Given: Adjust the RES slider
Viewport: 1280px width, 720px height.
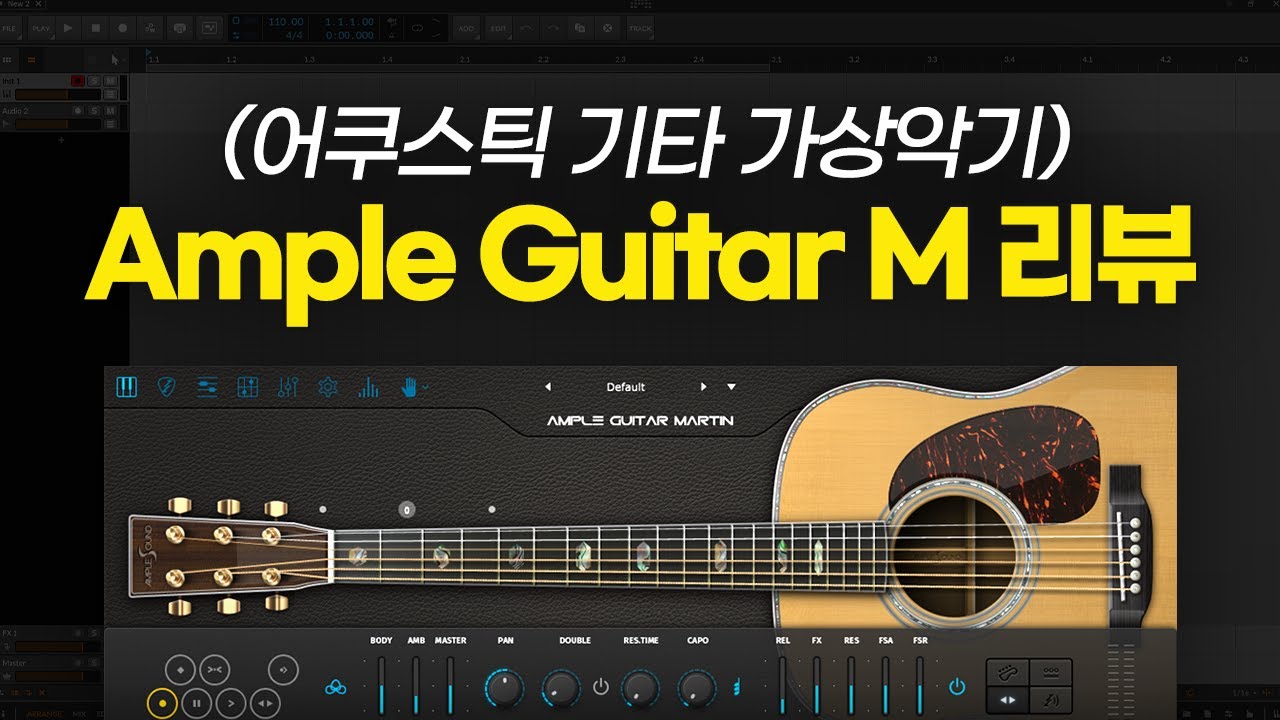Looking at the screenshot, I should (851, 686).
